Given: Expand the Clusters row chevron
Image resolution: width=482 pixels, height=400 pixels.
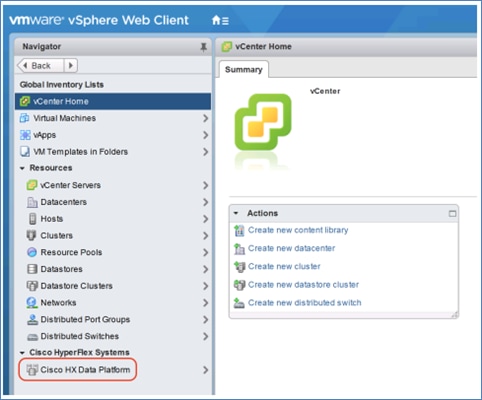Looking at the screenshot, I should (206, 236).
